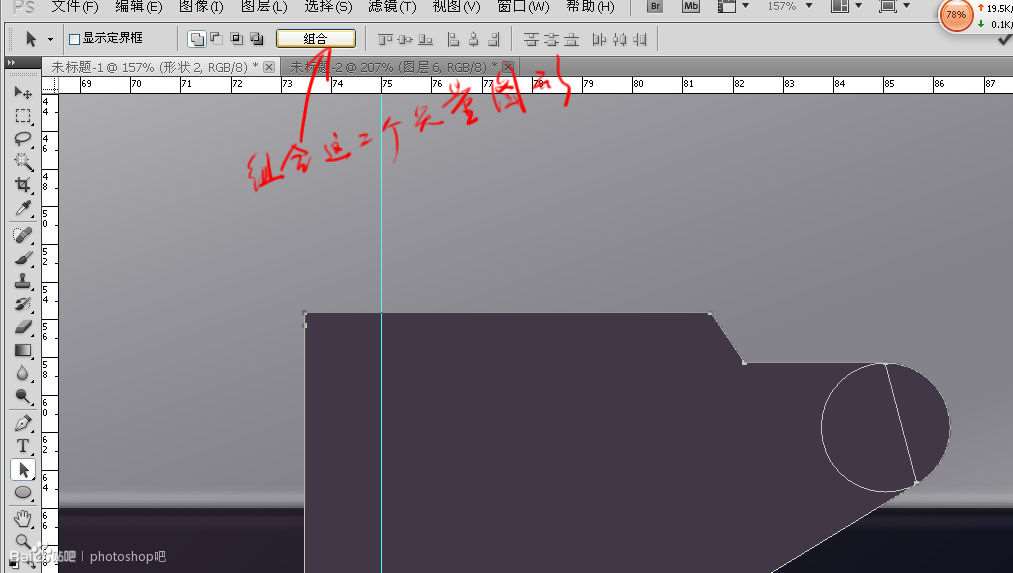Distribute bottom edges of paths
The width and height of the screenshot is (1013, 573).
pos(571,40)
